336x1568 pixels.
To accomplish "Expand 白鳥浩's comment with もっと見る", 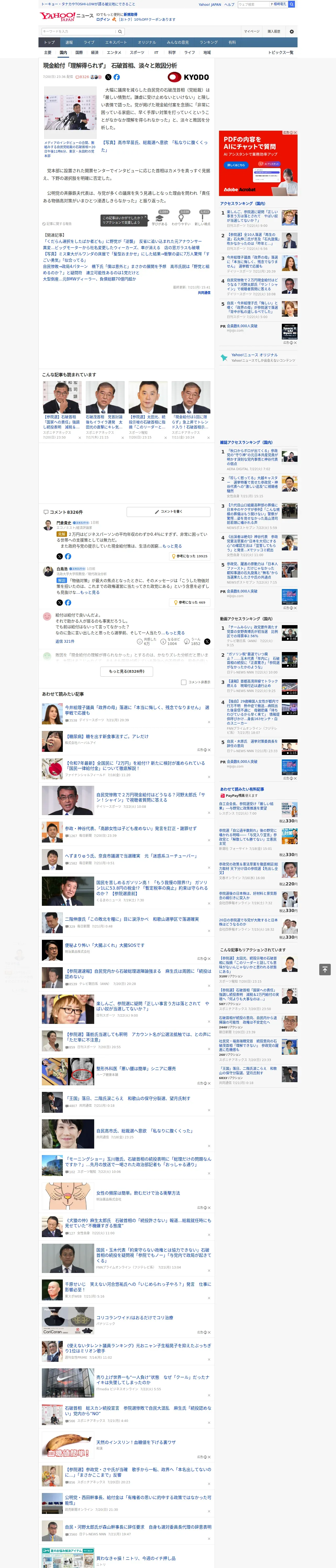I will [90, 592].
